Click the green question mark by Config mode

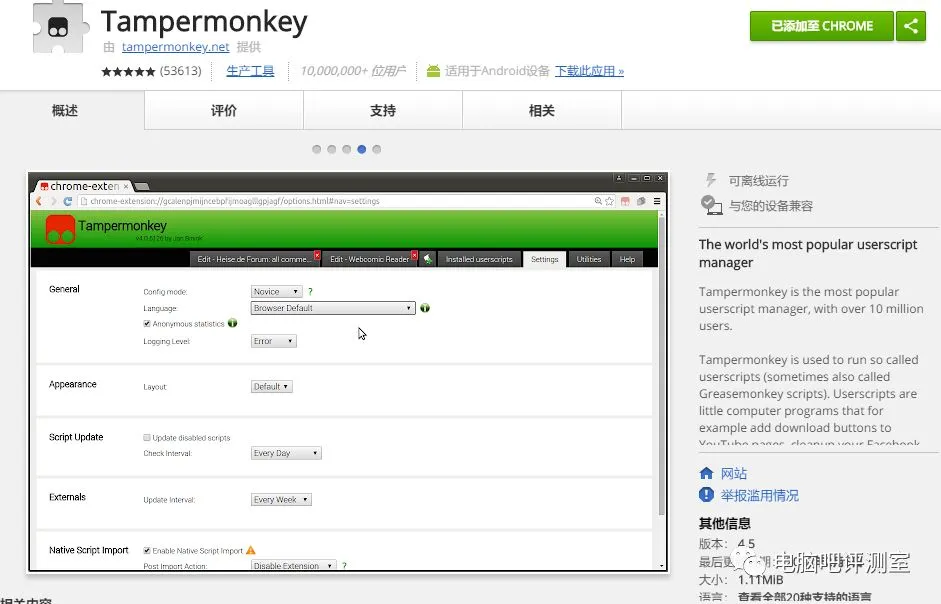310,291
